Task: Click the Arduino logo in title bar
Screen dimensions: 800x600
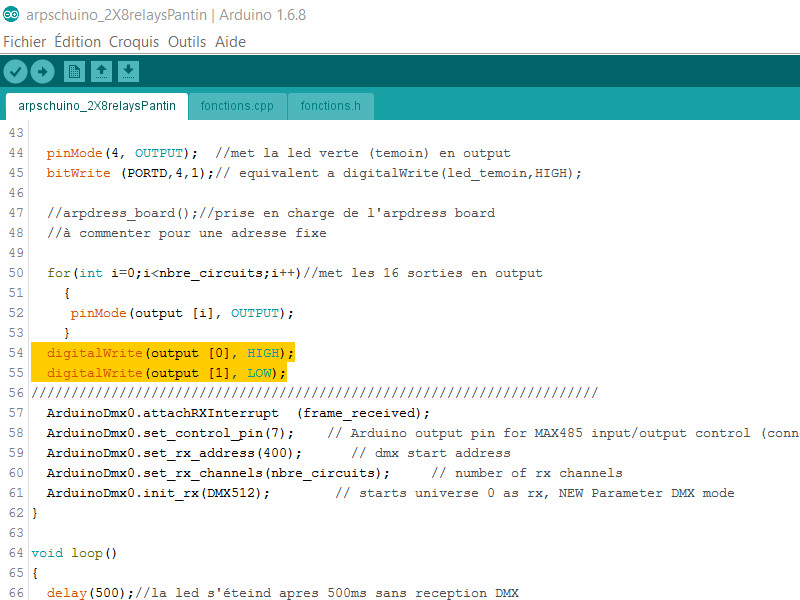Action: 11,14
